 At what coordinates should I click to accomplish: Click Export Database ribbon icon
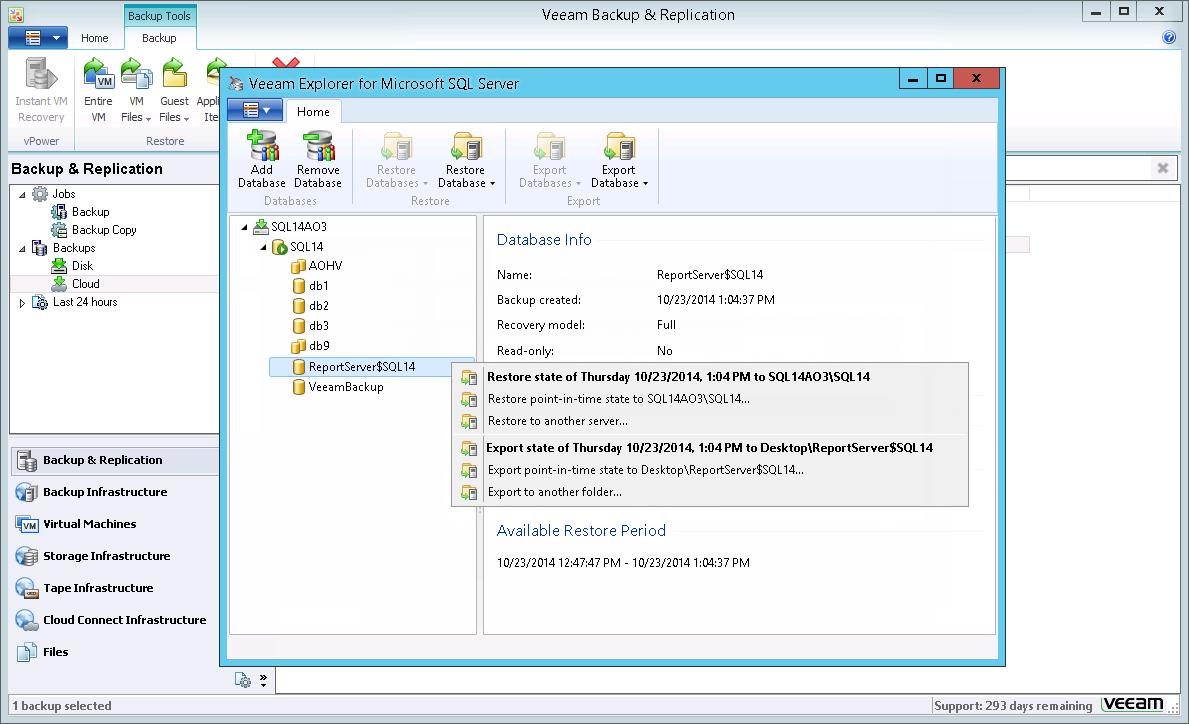(x=619, y=147)
